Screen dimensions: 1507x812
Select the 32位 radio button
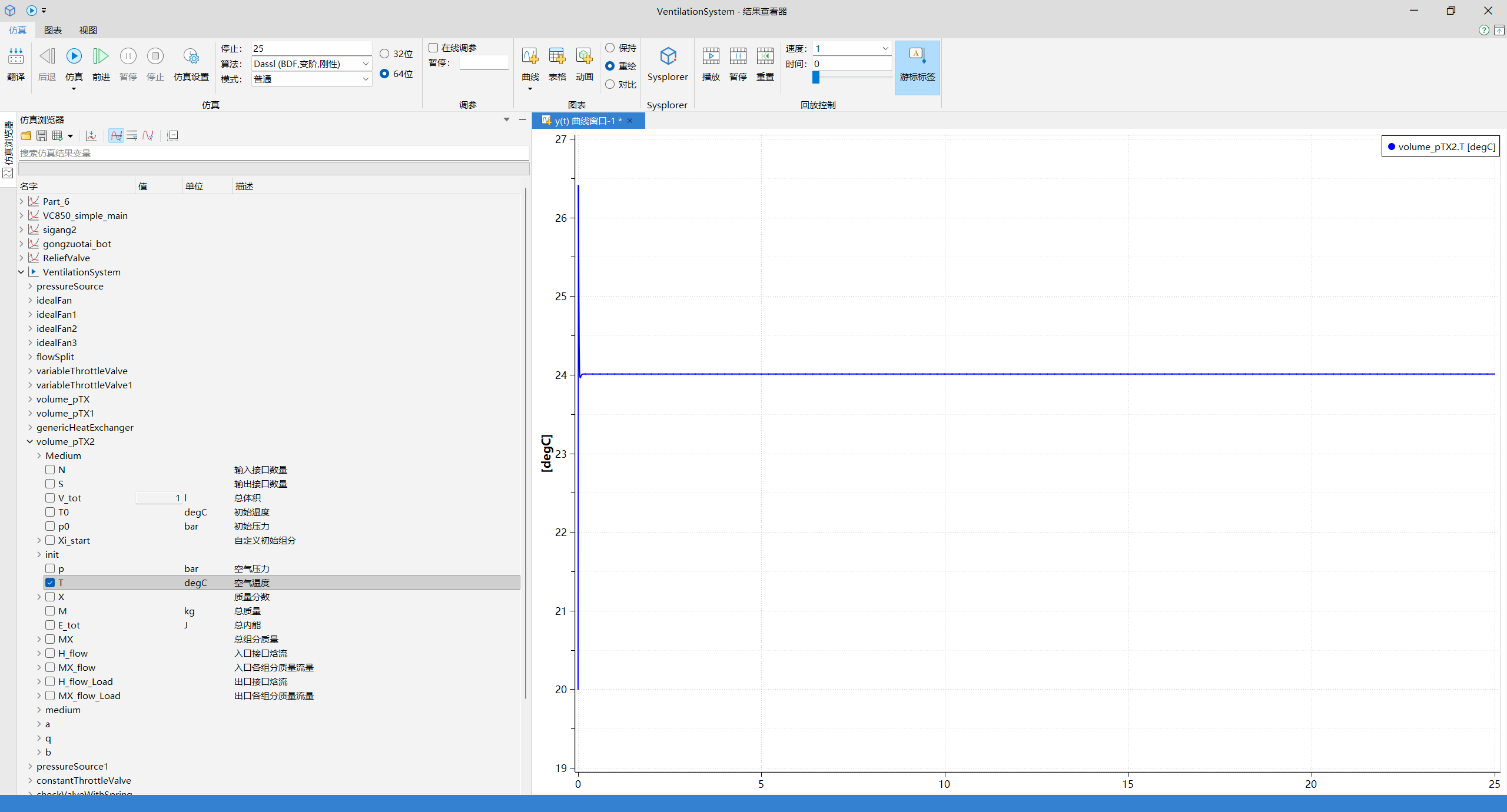coord(384,54)
